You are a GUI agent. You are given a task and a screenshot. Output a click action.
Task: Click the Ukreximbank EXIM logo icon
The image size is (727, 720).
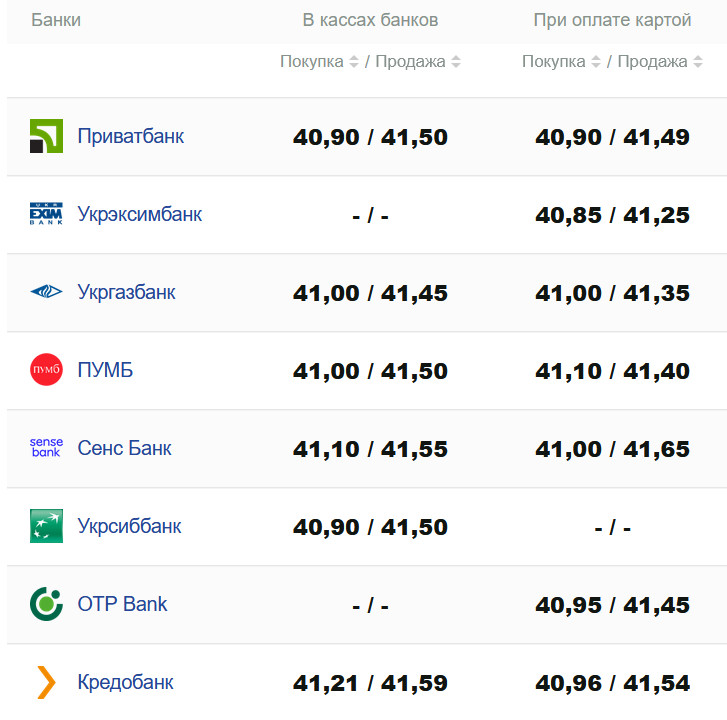tap(46, 214)
